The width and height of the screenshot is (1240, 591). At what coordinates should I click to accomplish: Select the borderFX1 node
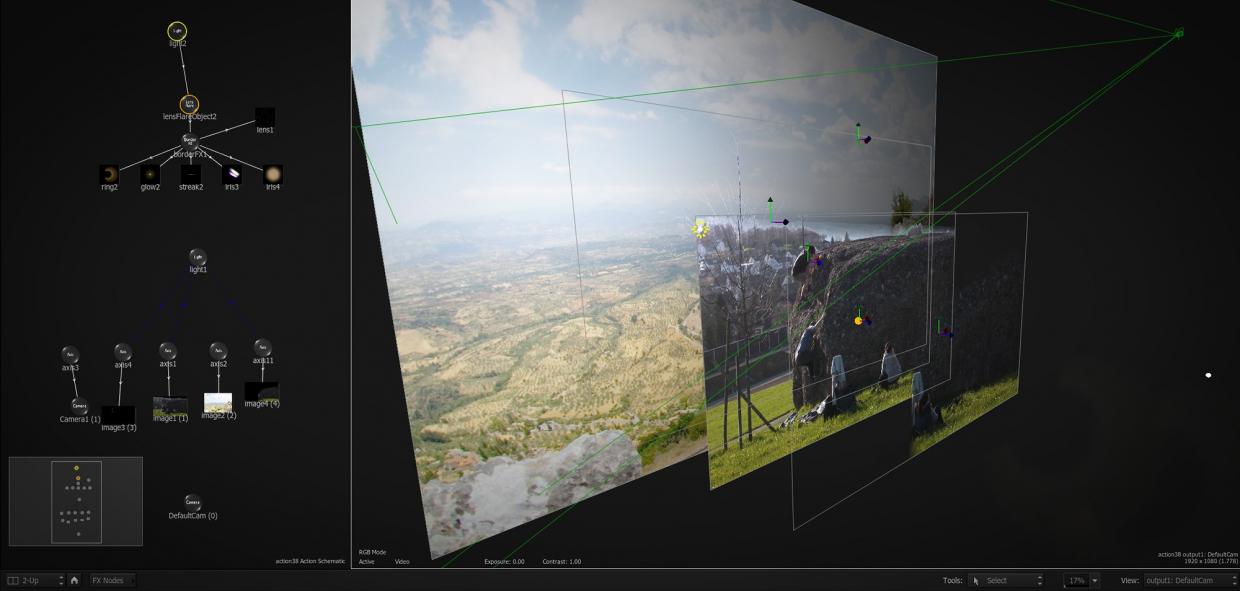(190, 142)
